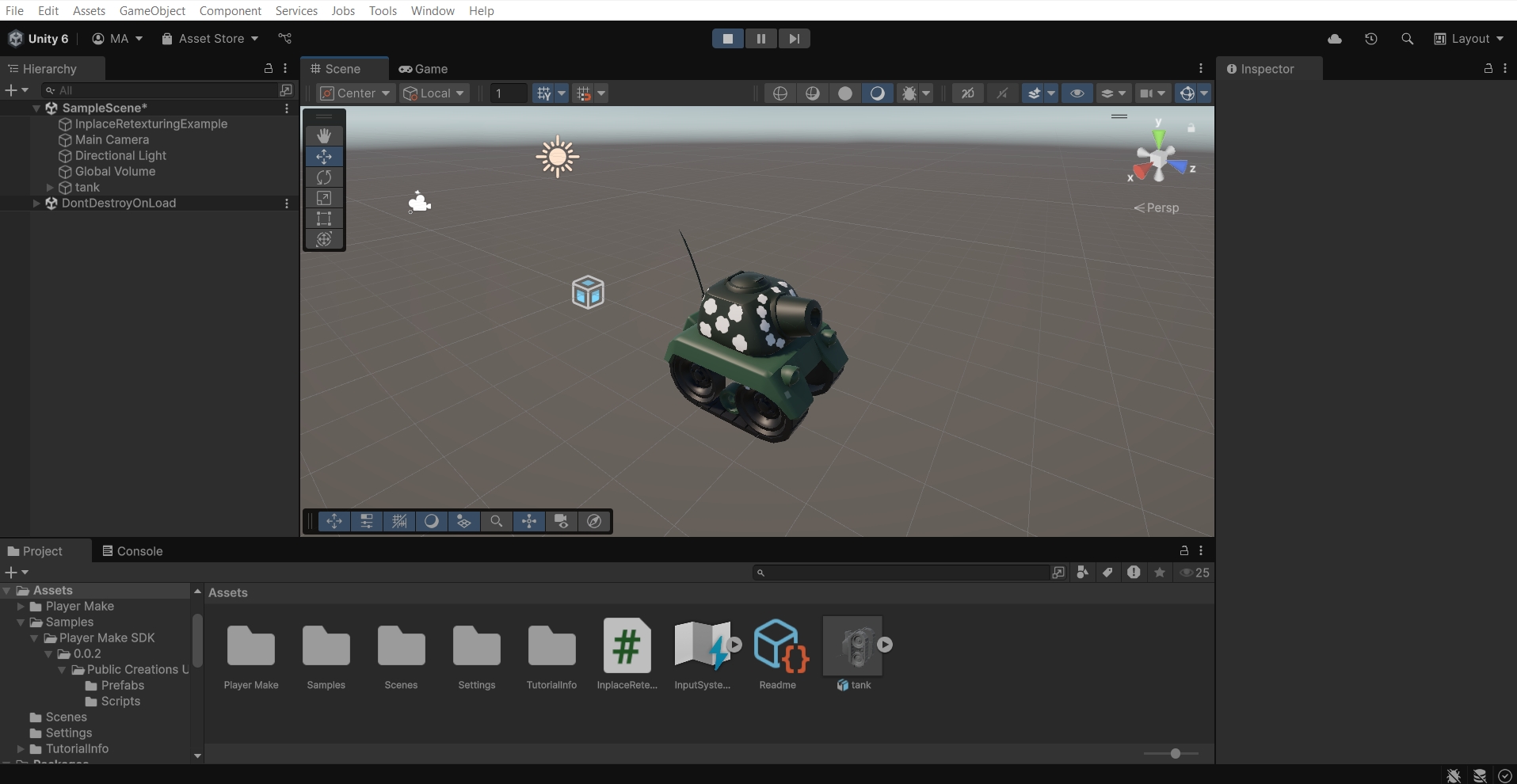Open the Center pivot mode dropdown
1517x784 pixels.
coord(355,93)
